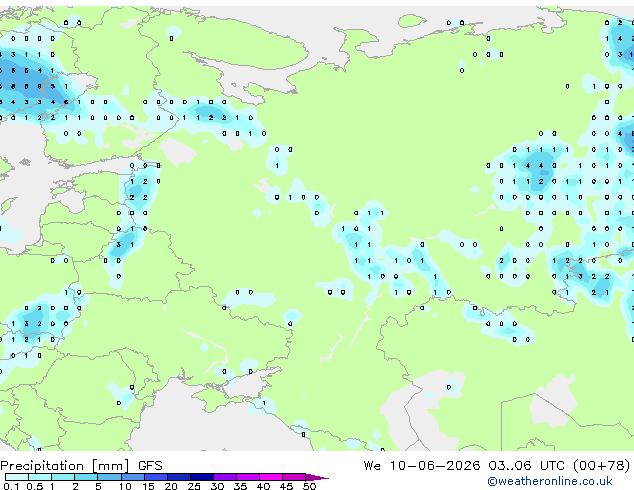Click the 15–20 mm royal blue swatch
The image size is (634, 490).
coord(155,477)
